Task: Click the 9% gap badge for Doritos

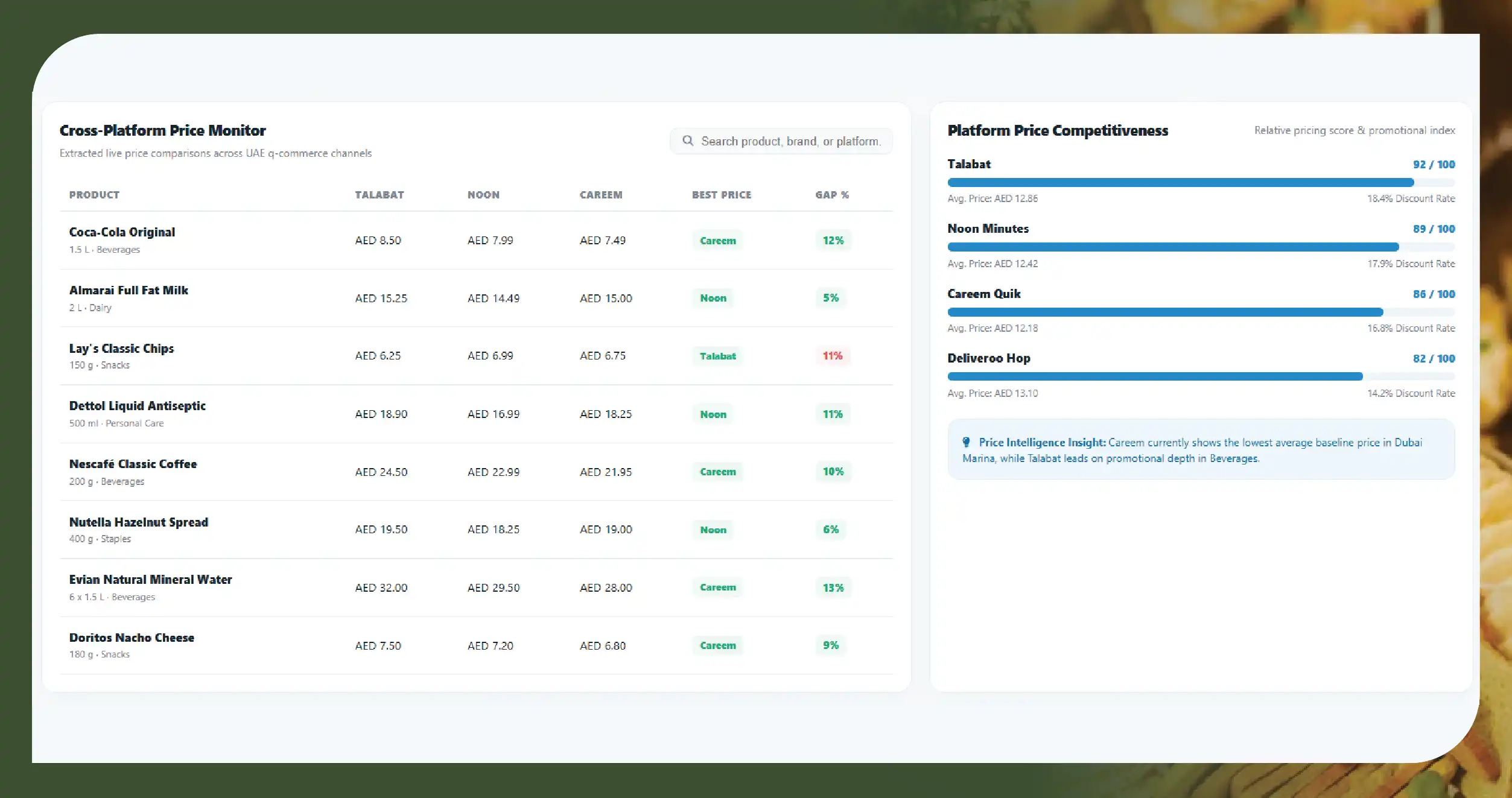Action: point(831,645)
